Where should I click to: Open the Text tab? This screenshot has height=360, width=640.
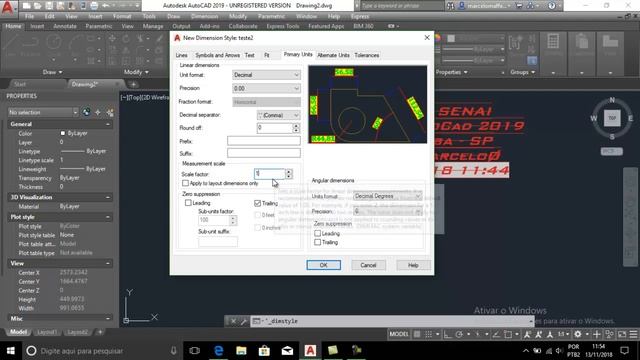[249, 55]
